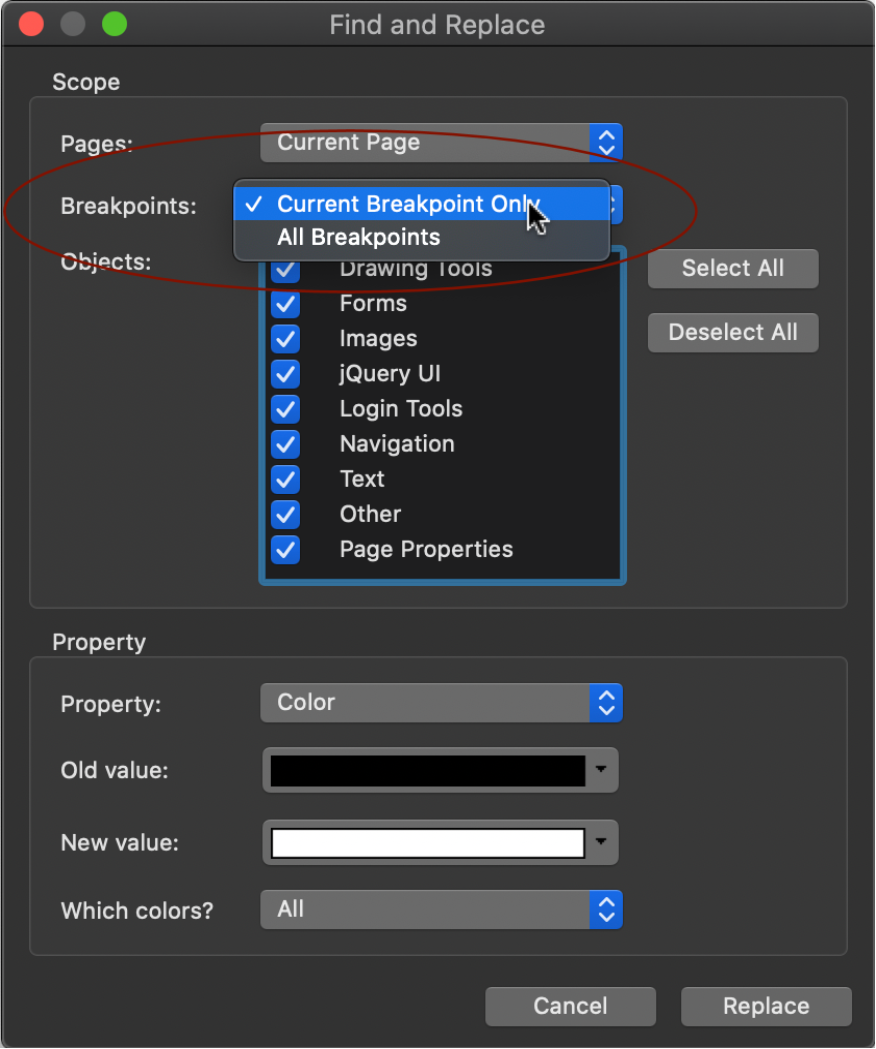Cancel the Find and Replace dialog
The width and height of the screenshot is (876, 1049).
(x=570, y=1006)
